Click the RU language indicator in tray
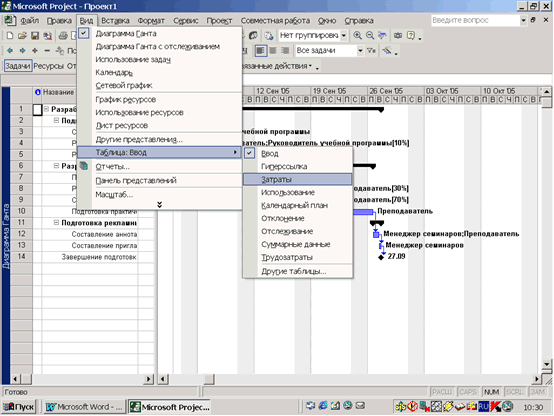 [x=483, y=406]
